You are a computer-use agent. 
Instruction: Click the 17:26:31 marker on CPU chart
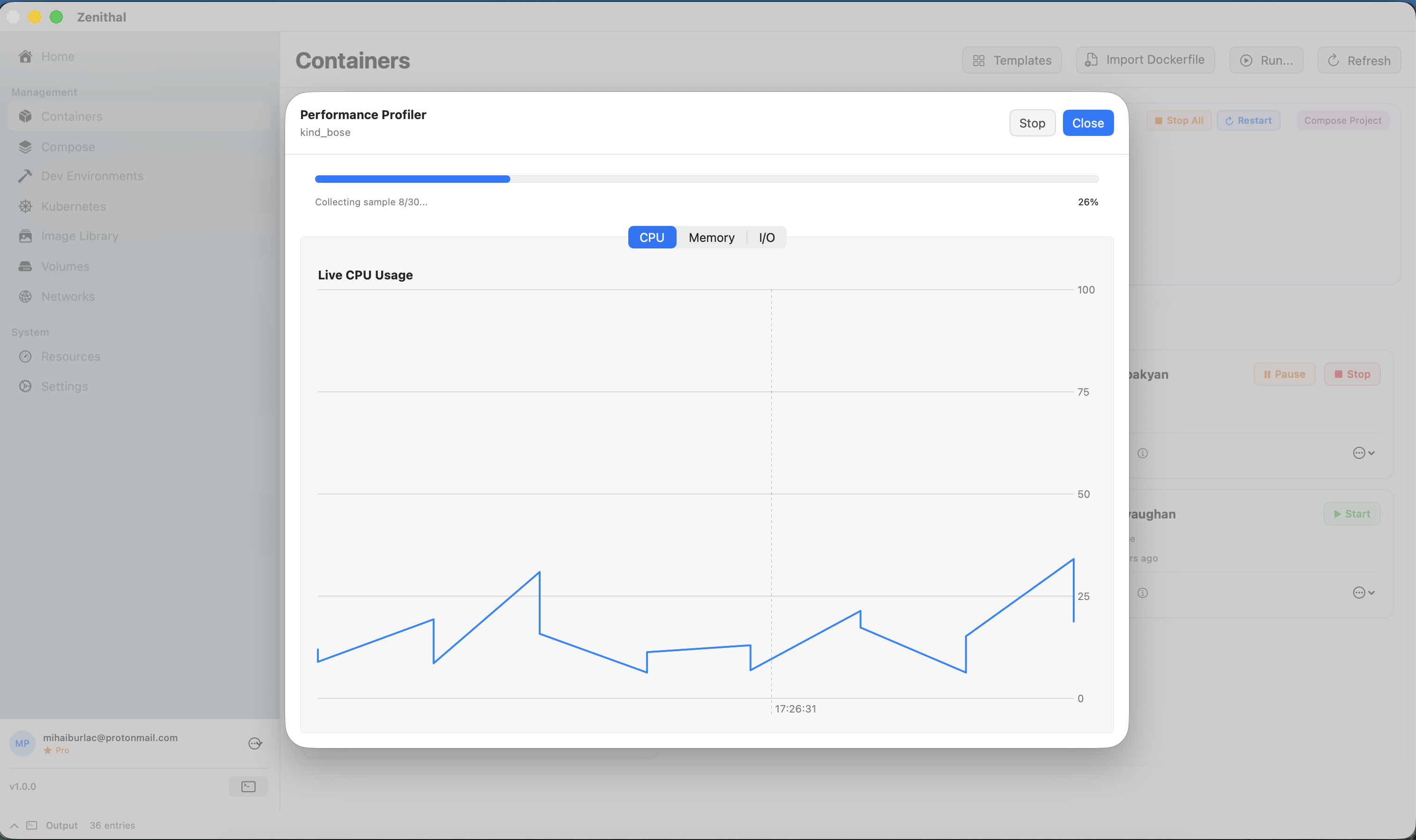795,709
